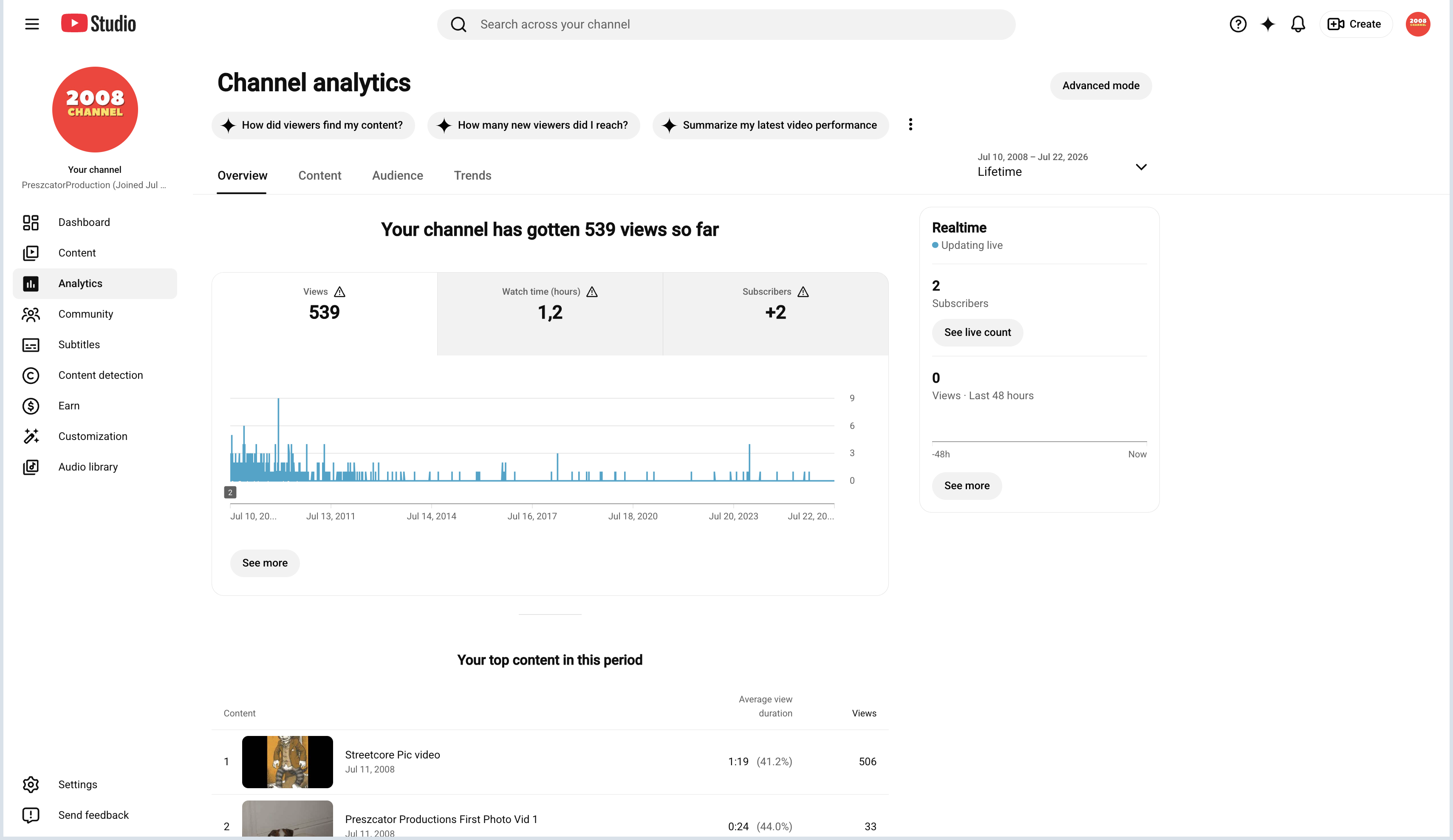This screenshot has width=1453, height=840.
Task: Open the account avatar menu
Action: [x=1417, y=24]
